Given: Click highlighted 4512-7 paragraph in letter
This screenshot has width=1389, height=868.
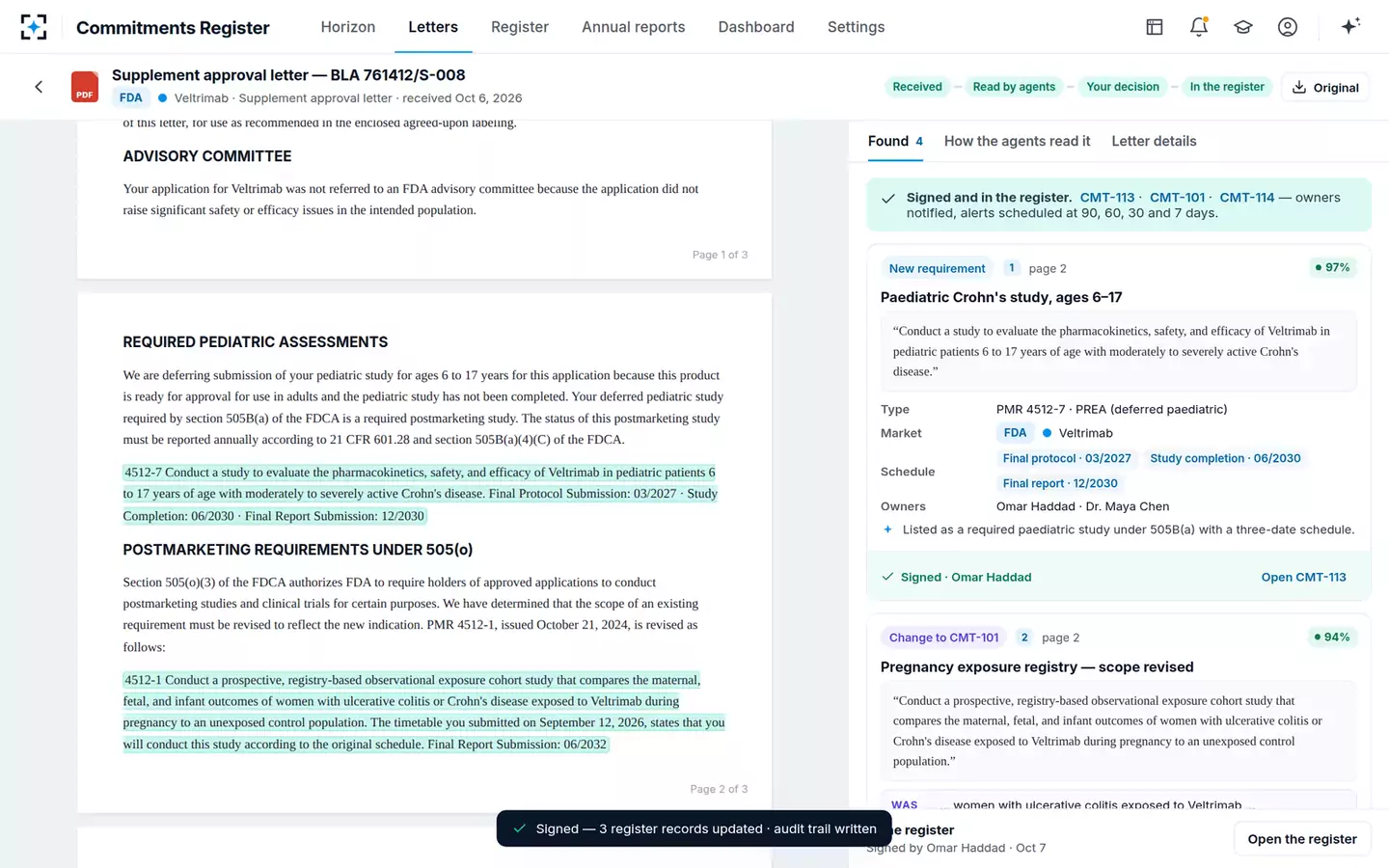Looking at the screenshot, I should (421, 494).
